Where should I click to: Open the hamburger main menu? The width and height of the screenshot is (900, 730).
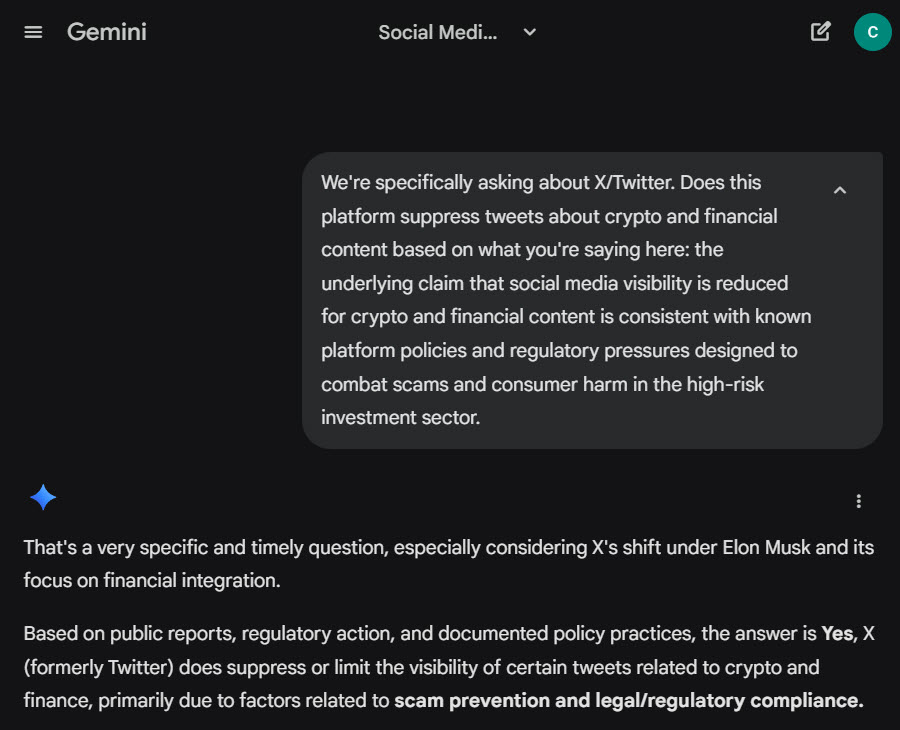coord(33,32)
